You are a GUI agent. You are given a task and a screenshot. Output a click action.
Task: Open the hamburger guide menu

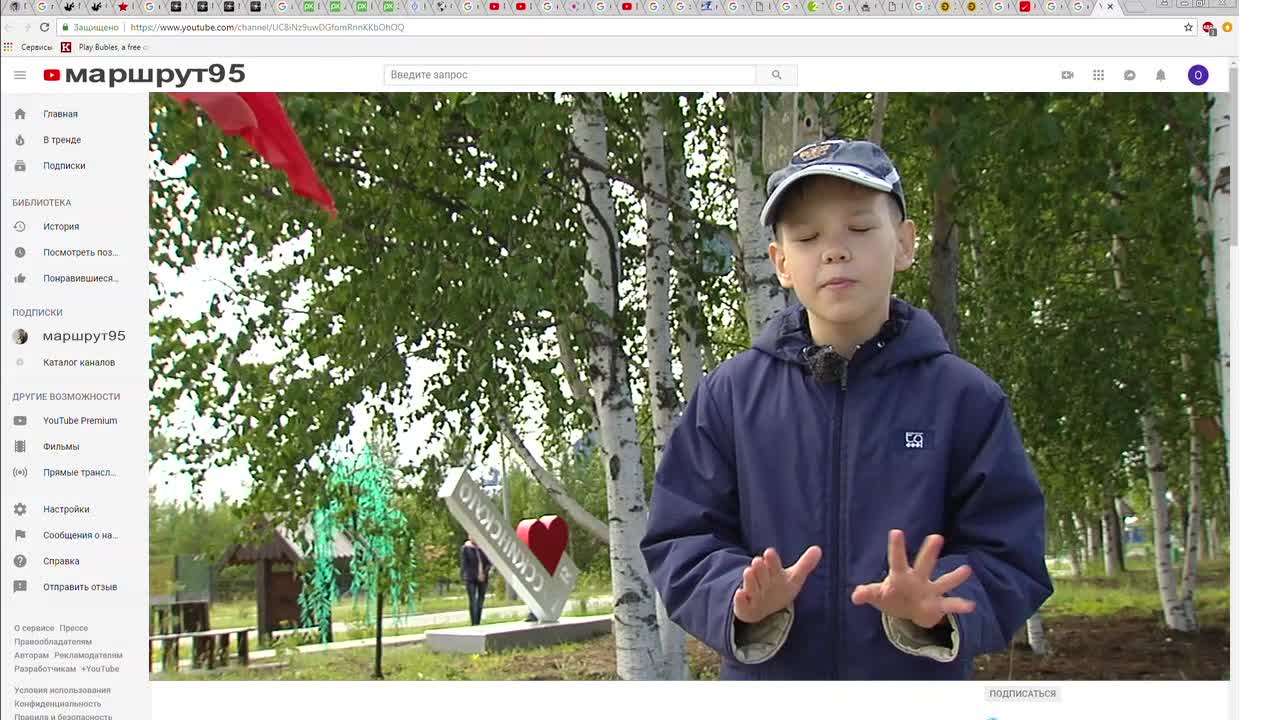pyautogui.click(x=19, y=75)
